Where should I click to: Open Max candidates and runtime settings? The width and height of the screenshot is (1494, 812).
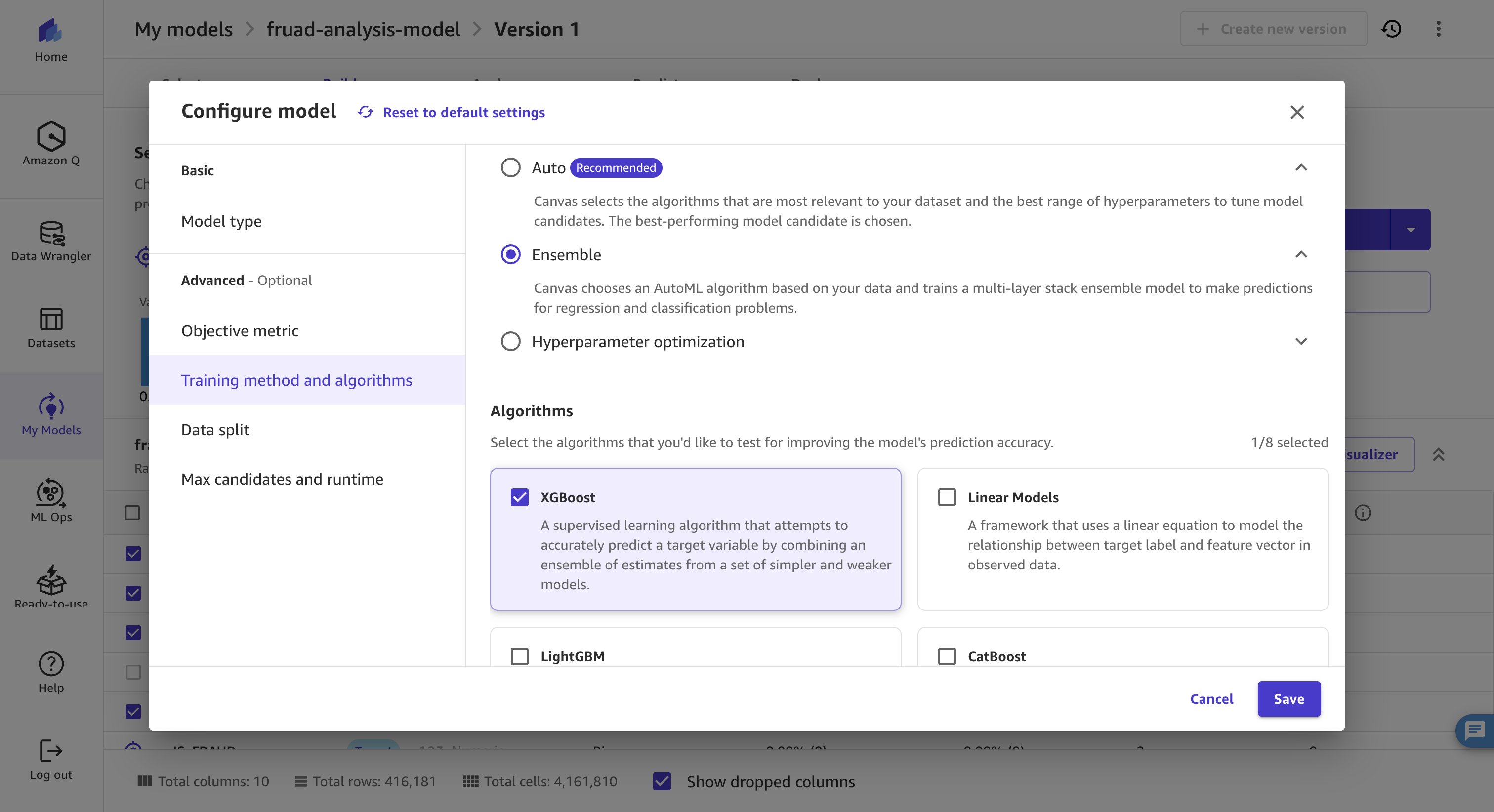(x=282, y=479)
